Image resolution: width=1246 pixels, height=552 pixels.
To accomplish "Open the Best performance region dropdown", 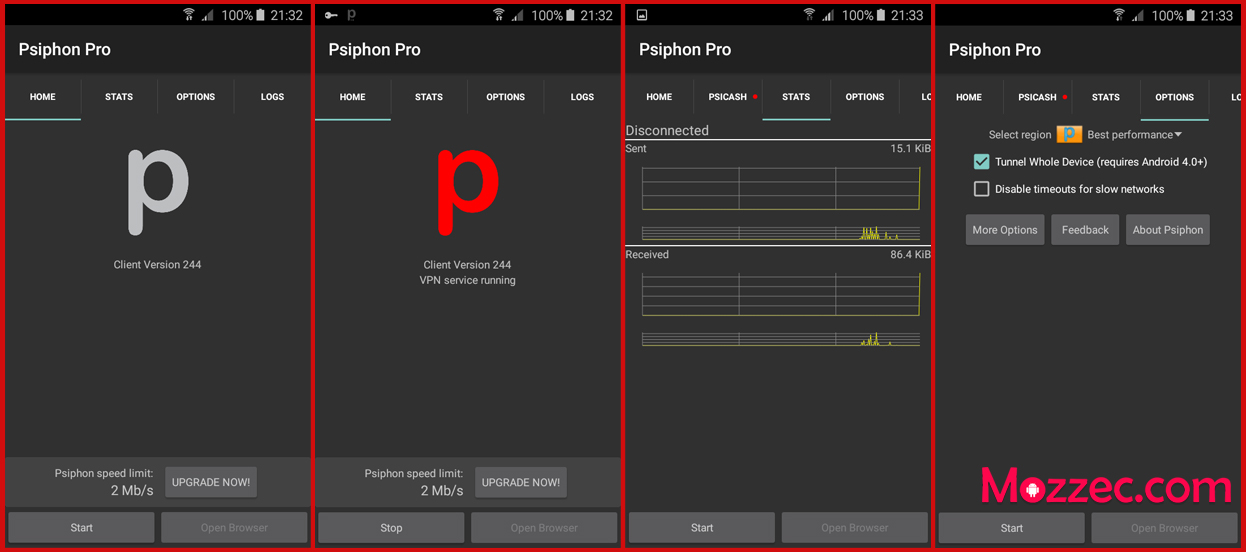I will click(1135, 135).
